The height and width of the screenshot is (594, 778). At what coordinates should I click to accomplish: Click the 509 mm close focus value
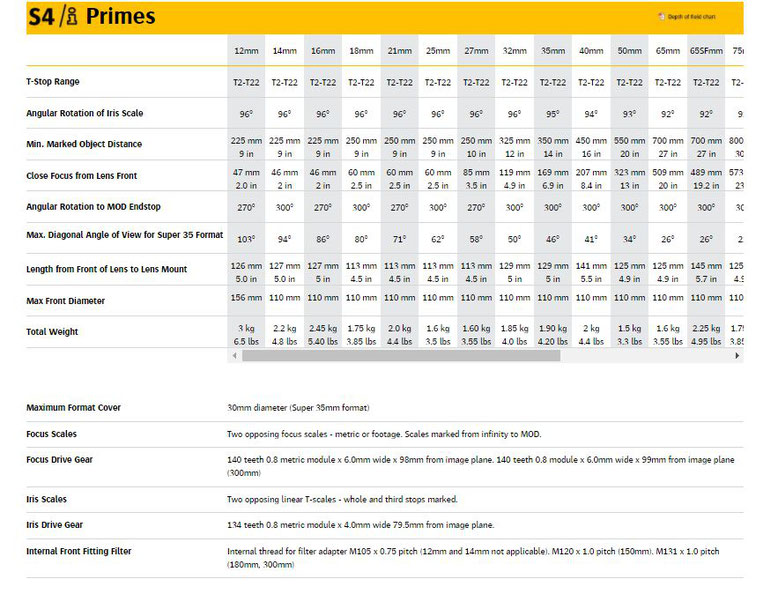[x=668, y=173]
